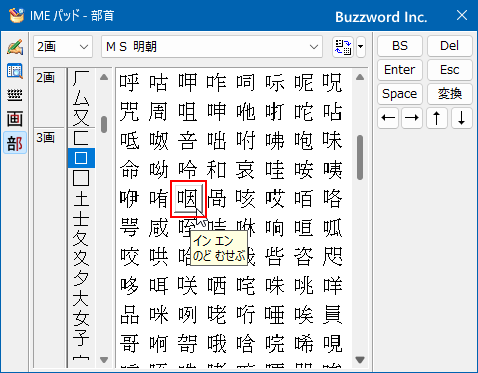Select the 子 radical
This screenshot has height=373, width=478.
click(81, 338)
